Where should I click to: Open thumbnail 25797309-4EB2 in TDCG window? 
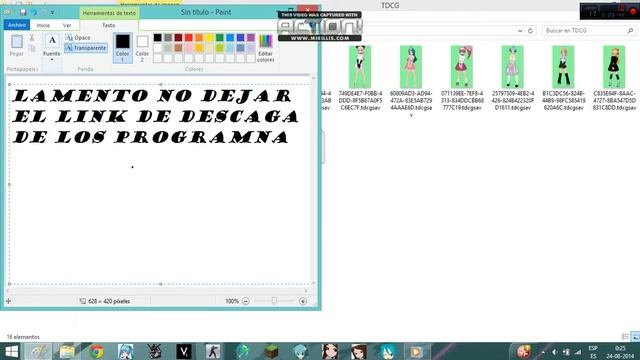coord(512,67)
